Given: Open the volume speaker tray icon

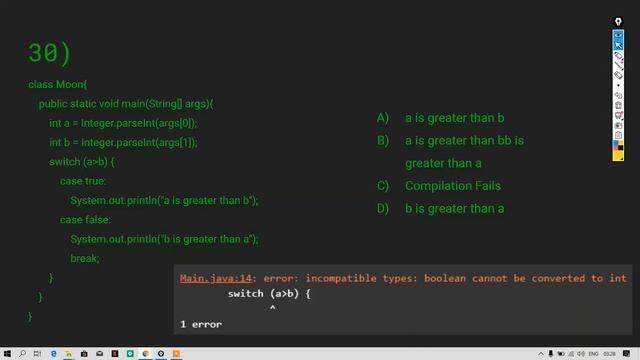Looking at the screenshot, I should tap(581, 354).
